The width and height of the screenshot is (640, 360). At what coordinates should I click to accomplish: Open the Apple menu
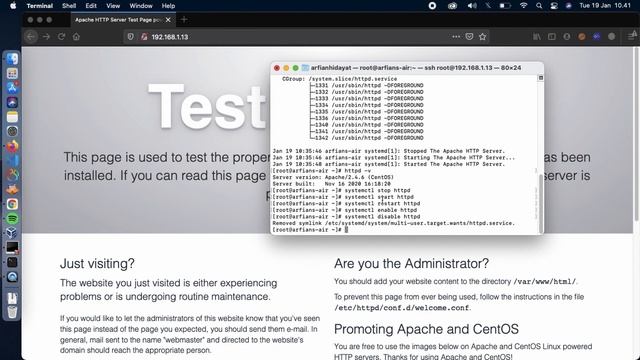pos(13,6)
